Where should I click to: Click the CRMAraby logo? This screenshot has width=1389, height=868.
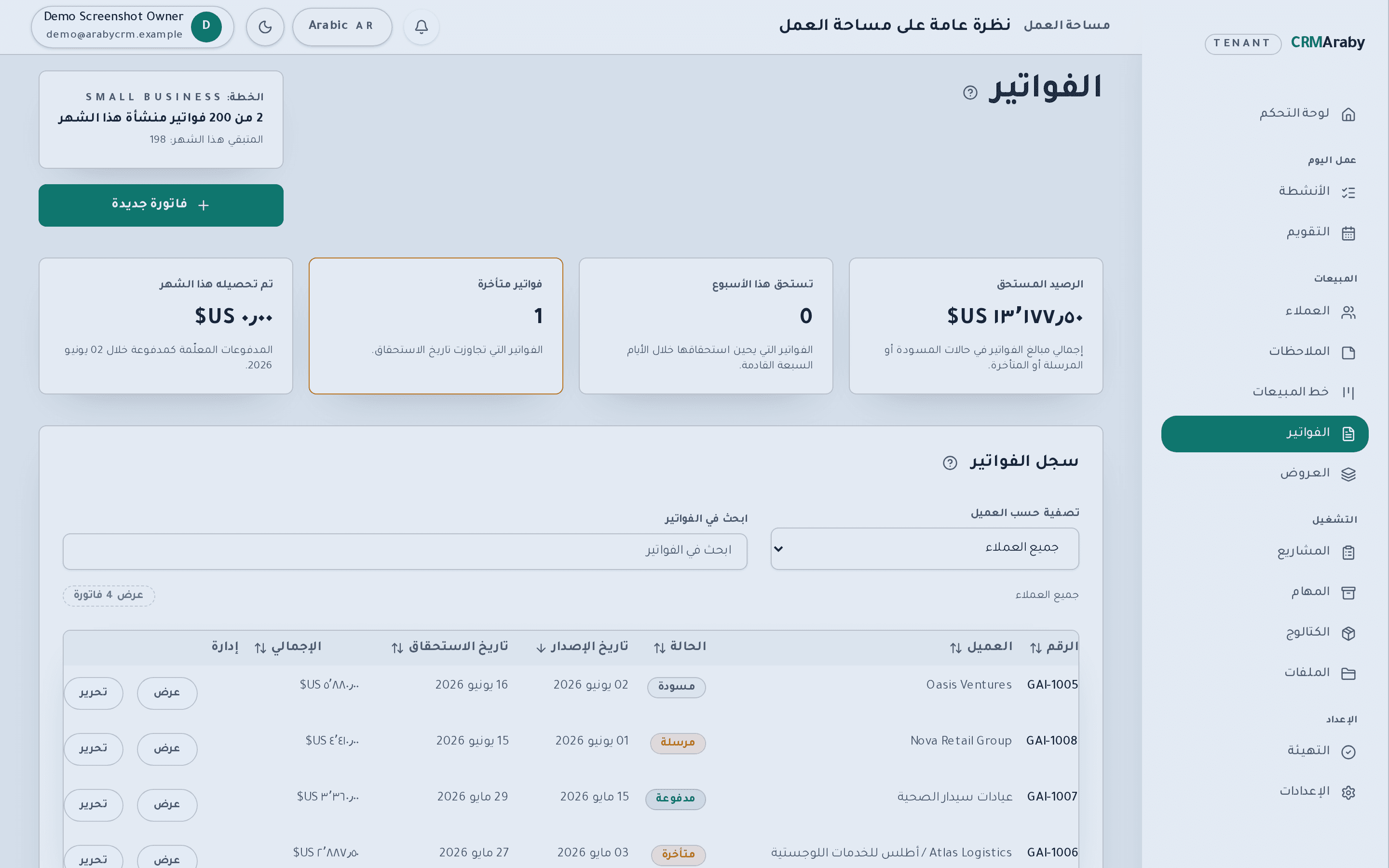click(1328, 42)
